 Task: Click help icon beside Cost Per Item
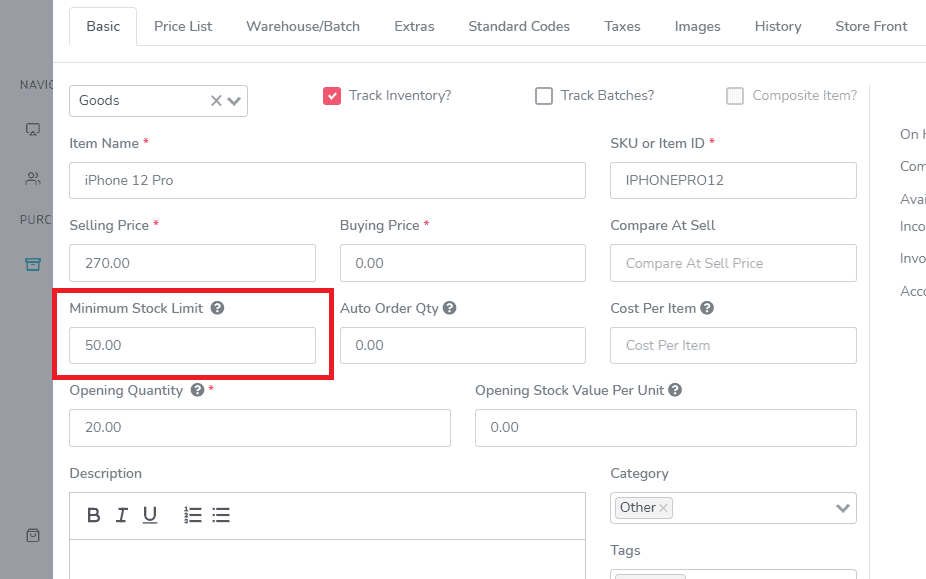coord(707,308)
